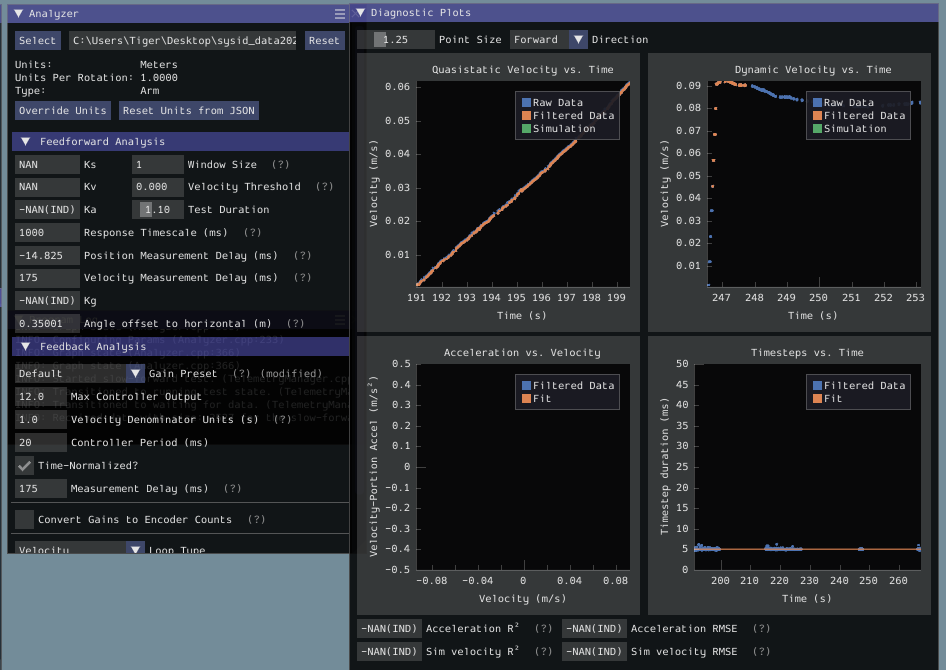The height and width of the screenshot is (670, 946).
Task: Click Reset Units from JSON
Action: [188, 110]
